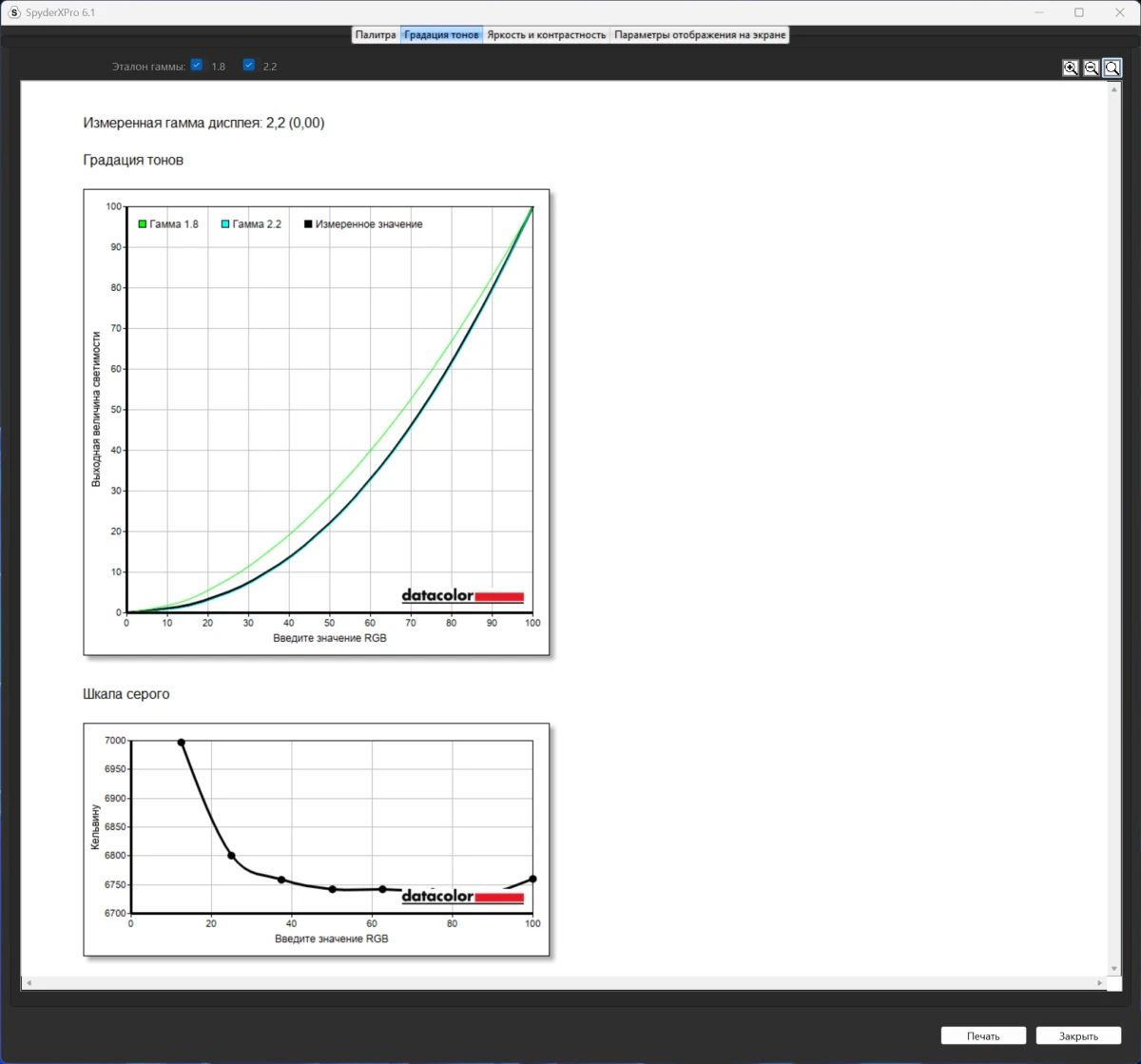Click the horizontal scrollbar right arrow
The height and width of the screenshot is (1064, 1141).
pos(1100,982)
